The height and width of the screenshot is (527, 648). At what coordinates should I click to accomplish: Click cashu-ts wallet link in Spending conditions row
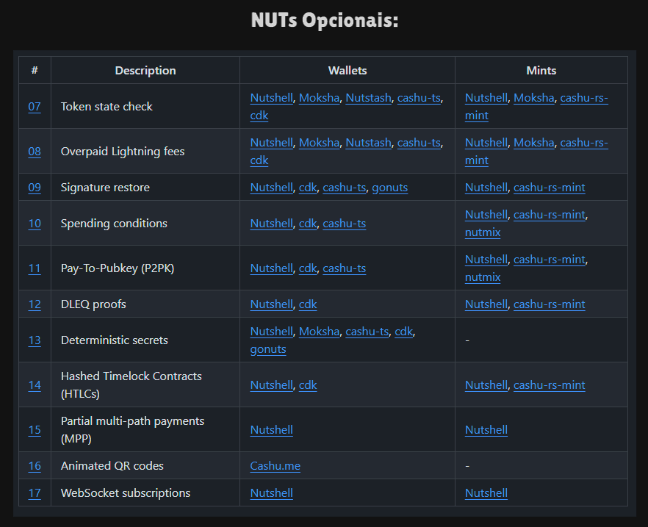[x=344, y=223]
